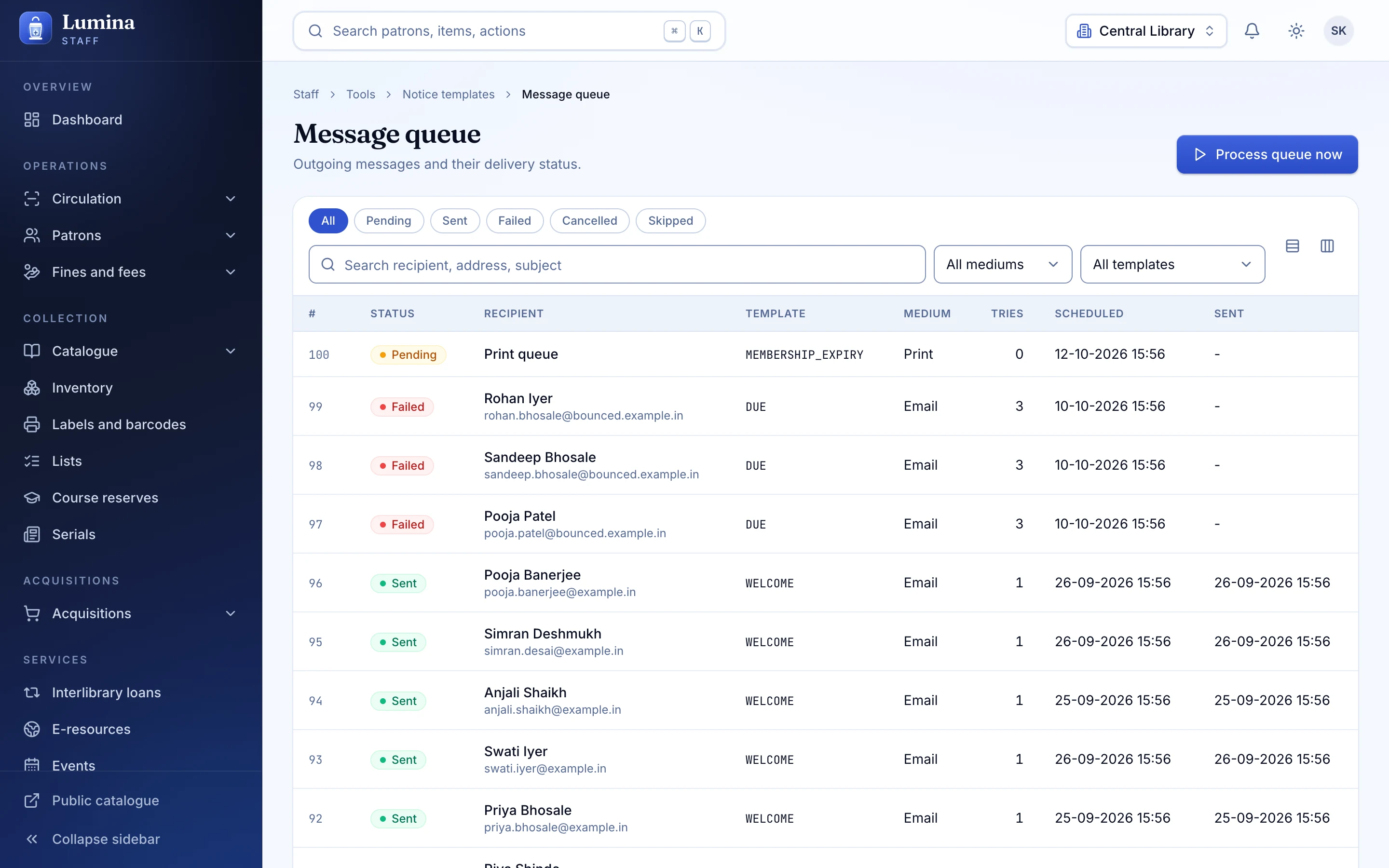The height and width of the screenshot is (868, 1389).
Task: Open the SK user avatar menu
Action: point(1338,31)
